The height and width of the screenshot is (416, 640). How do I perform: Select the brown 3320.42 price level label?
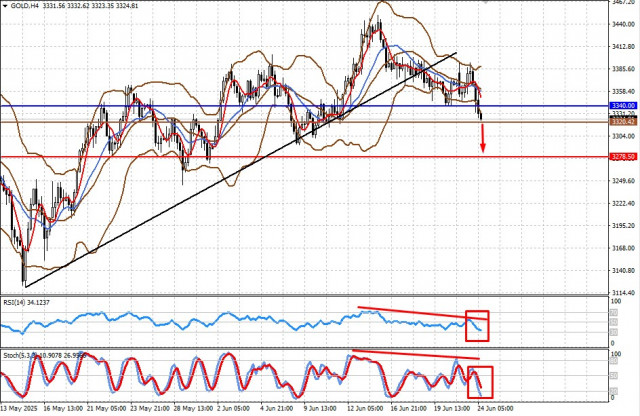pos(623,122)
